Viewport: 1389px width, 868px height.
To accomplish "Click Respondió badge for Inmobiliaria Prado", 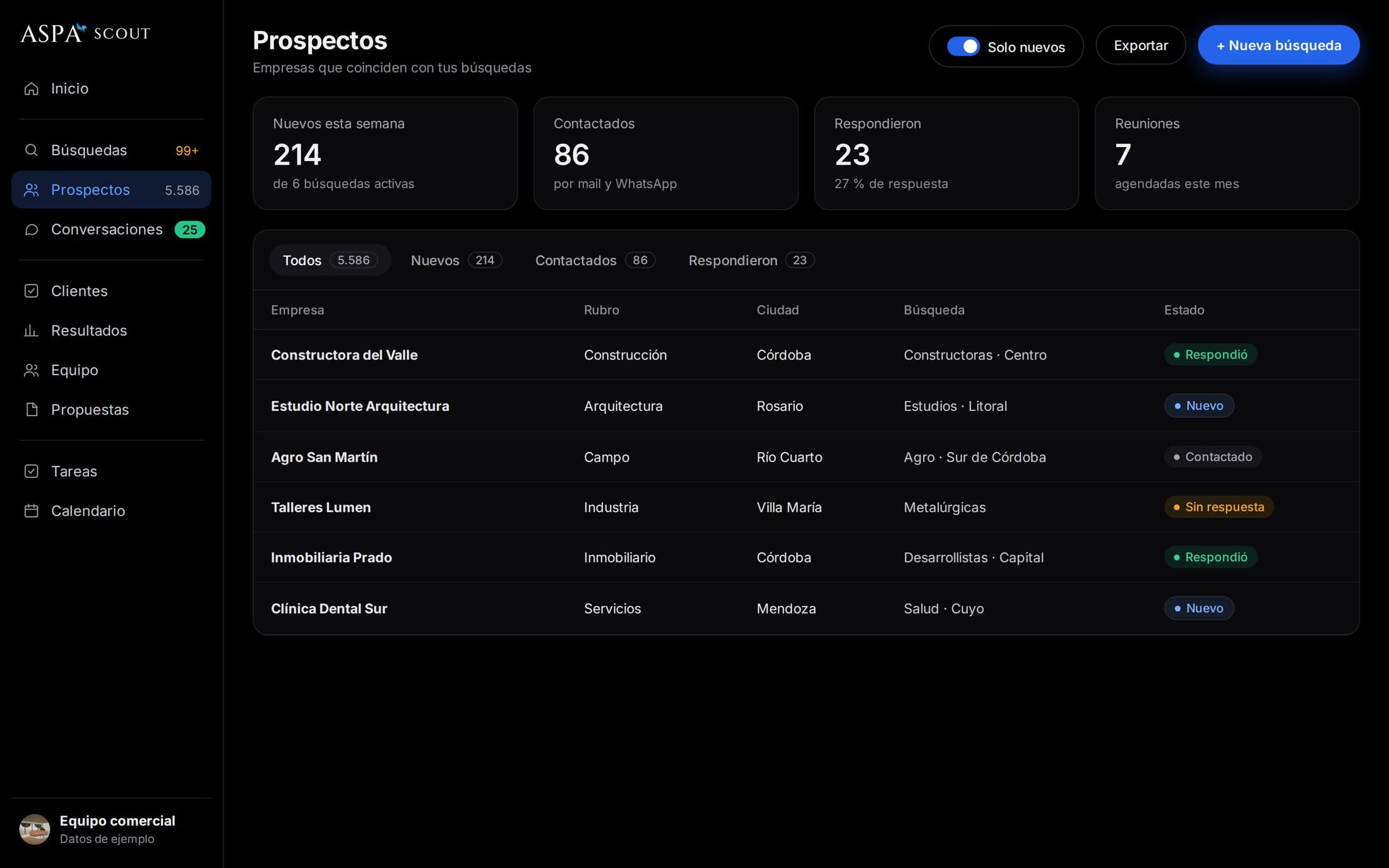I will coord(1210,557).
